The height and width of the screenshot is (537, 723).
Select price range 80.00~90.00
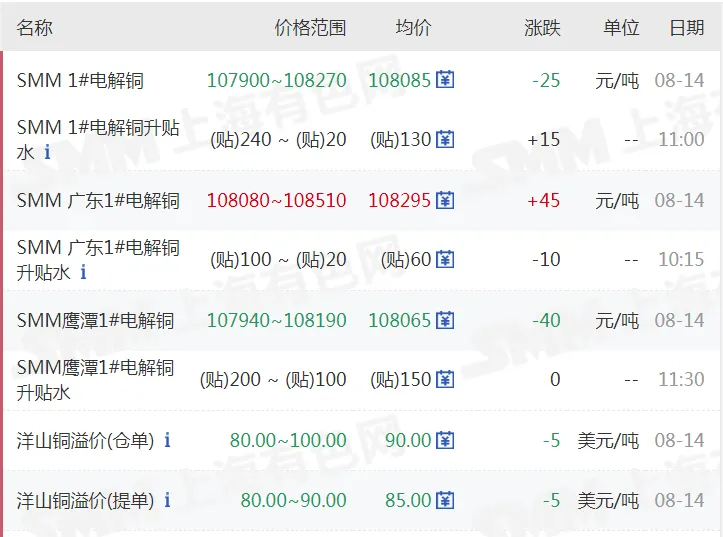tap(294, 500)
